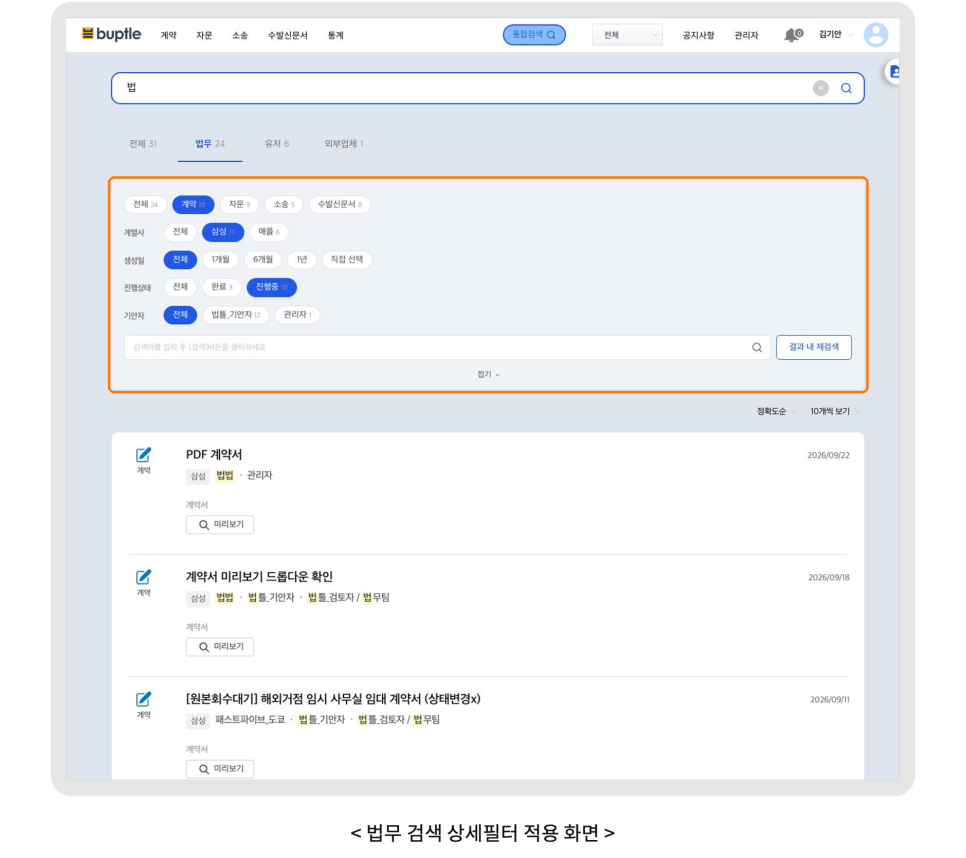Click contract icon beside [원본회수대기] 해외거점 entry
The height and width of the screenshot is (858, 966).
[x=144, y=699]
